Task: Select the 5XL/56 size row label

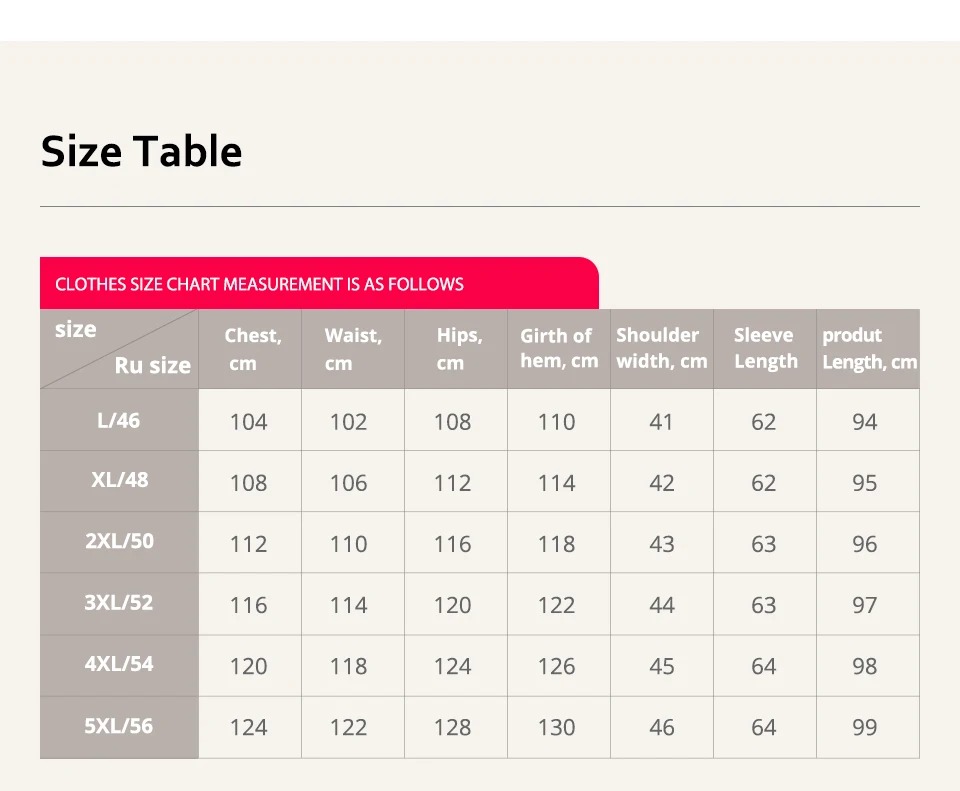Action: coord(119,727)
